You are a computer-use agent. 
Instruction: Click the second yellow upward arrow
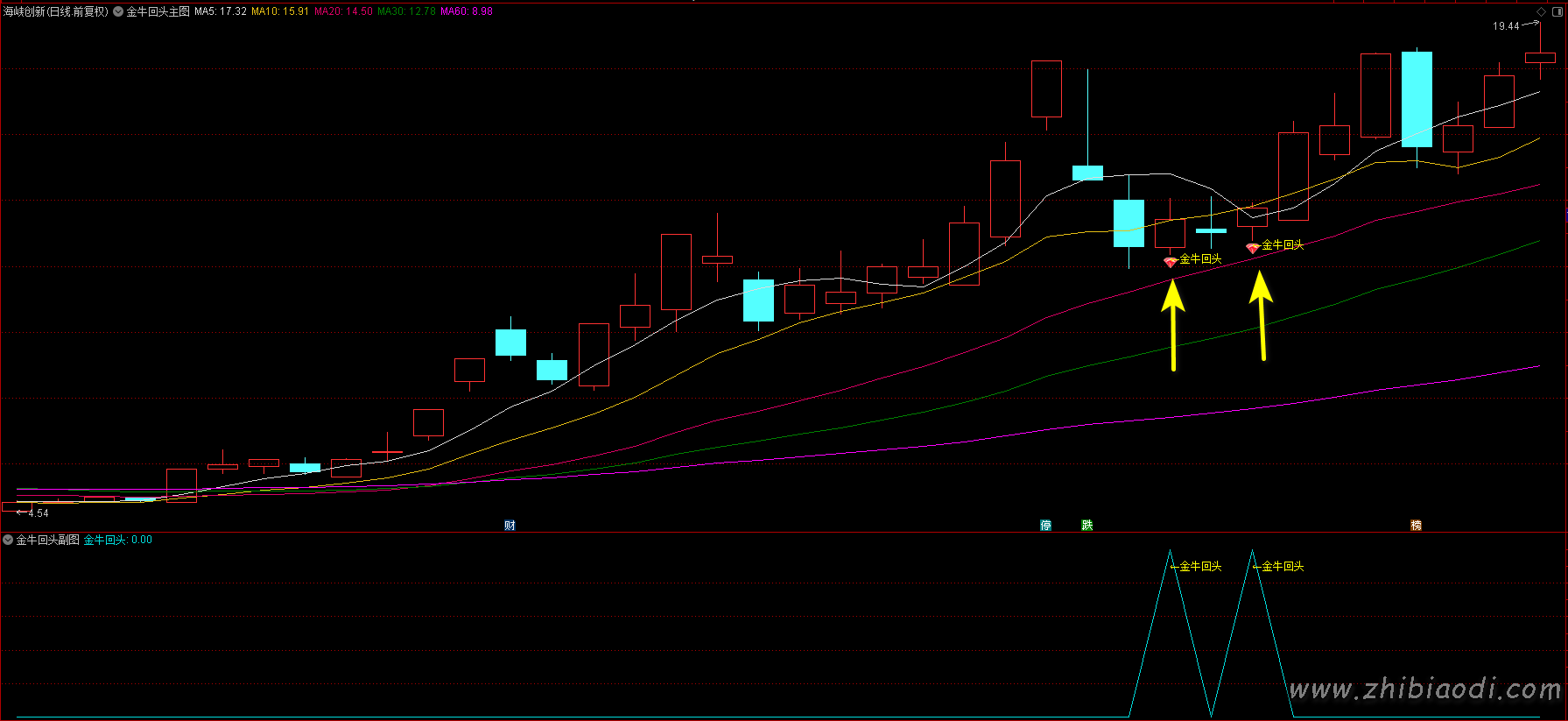pyautogui.click(x=1261, y=315)
